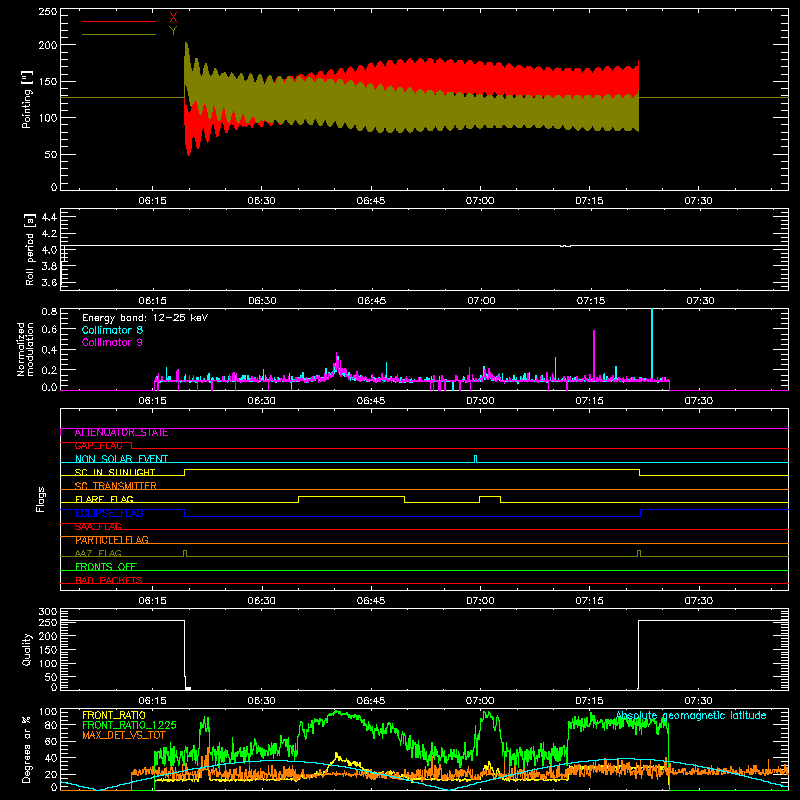
Task: Select the PARTICLE_FLAG label
Action: pos(112,540)
